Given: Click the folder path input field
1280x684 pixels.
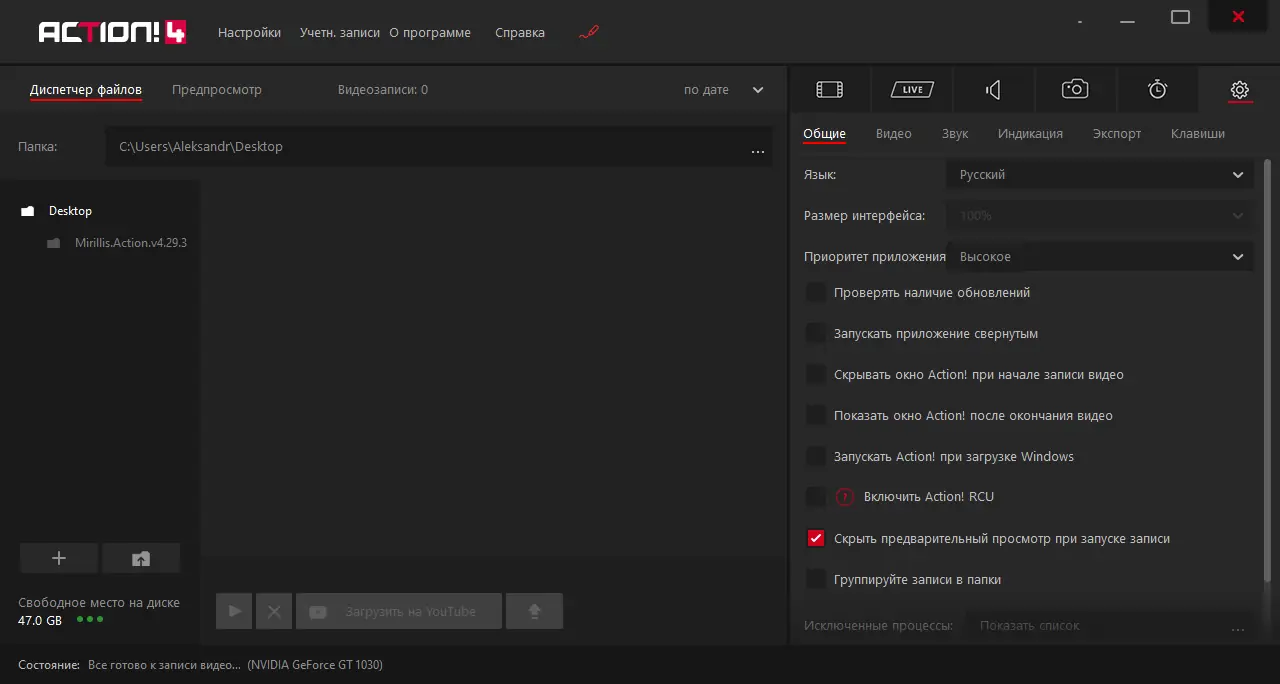Looking at the screenshot, I should pyautogui.click(x=438, y=147).
